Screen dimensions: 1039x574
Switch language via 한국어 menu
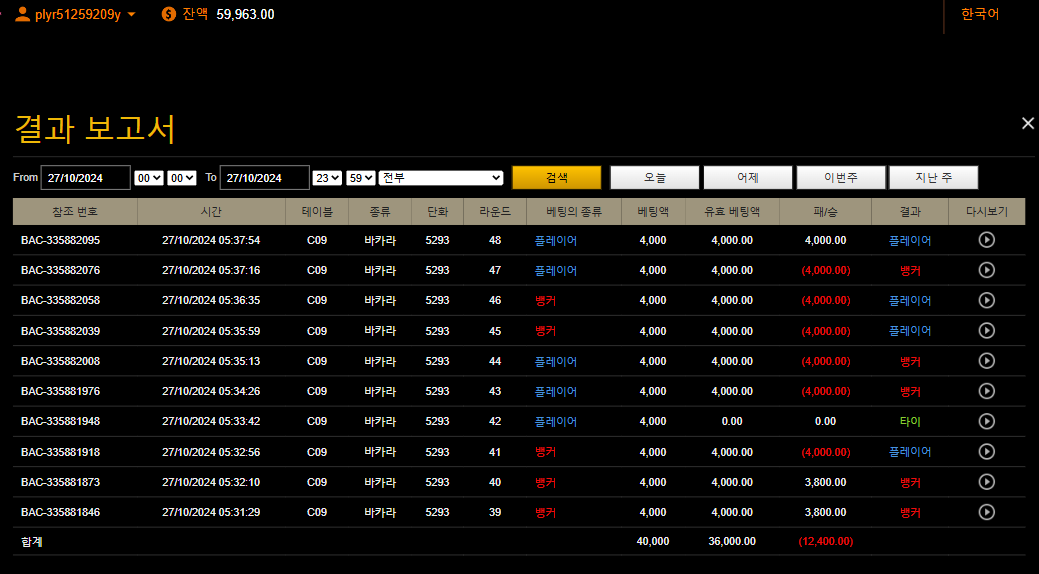tap(979, 14)
